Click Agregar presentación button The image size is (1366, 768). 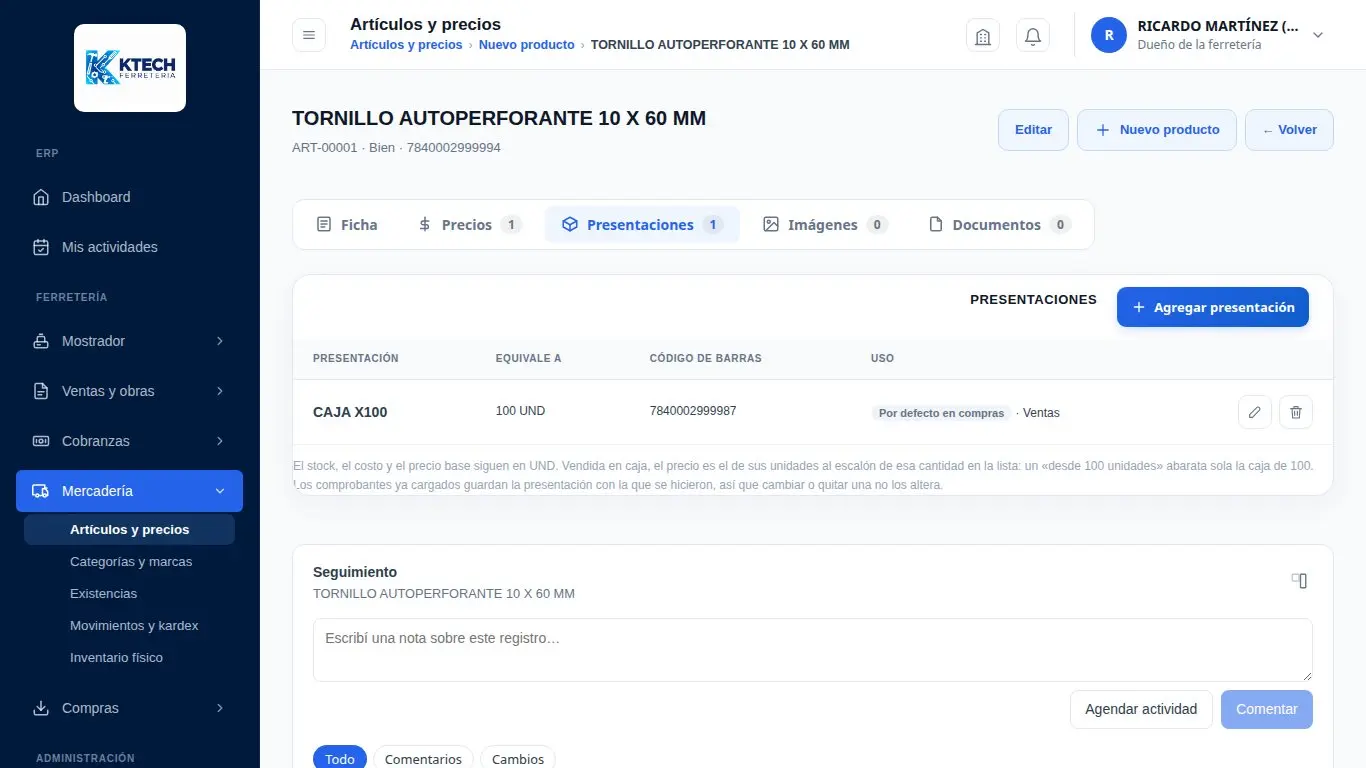[1213, 308]
